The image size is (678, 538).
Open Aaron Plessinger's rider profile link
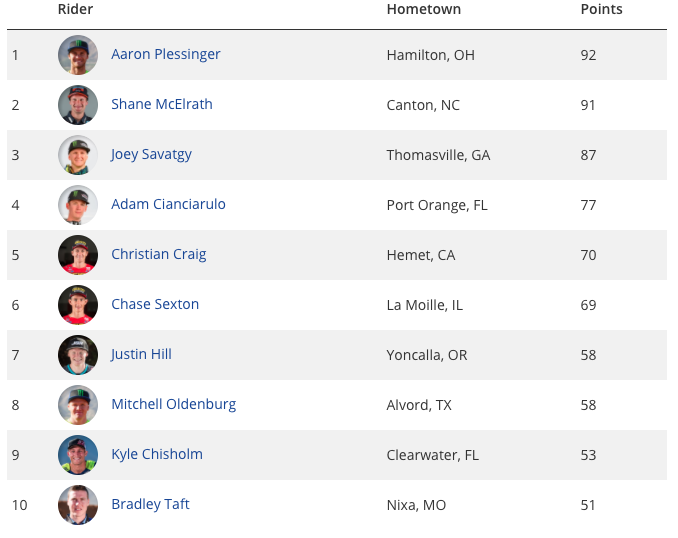click(x=166, y=54)
